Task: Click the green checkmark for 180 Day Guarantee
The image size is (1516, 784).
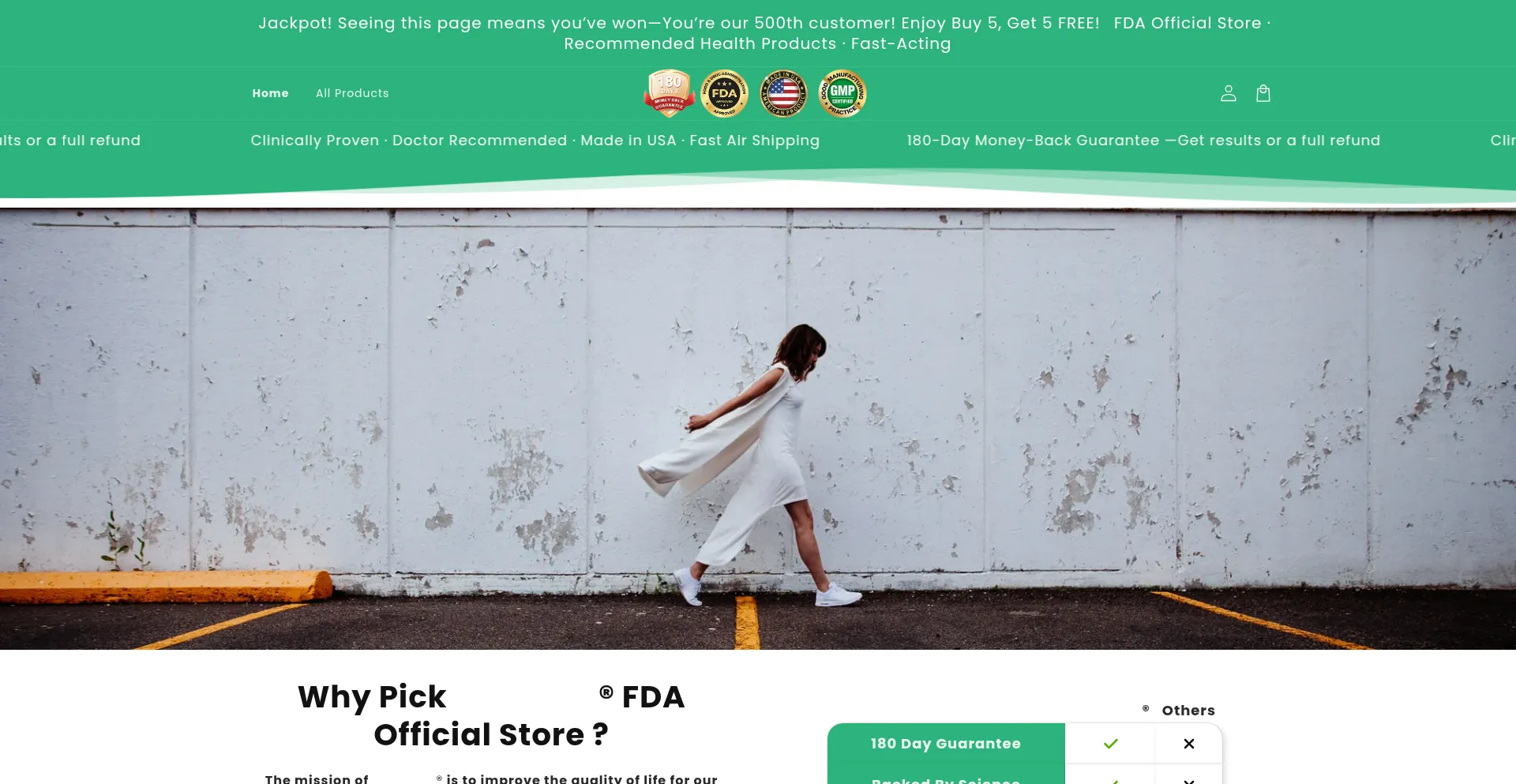Action: 1110,744
